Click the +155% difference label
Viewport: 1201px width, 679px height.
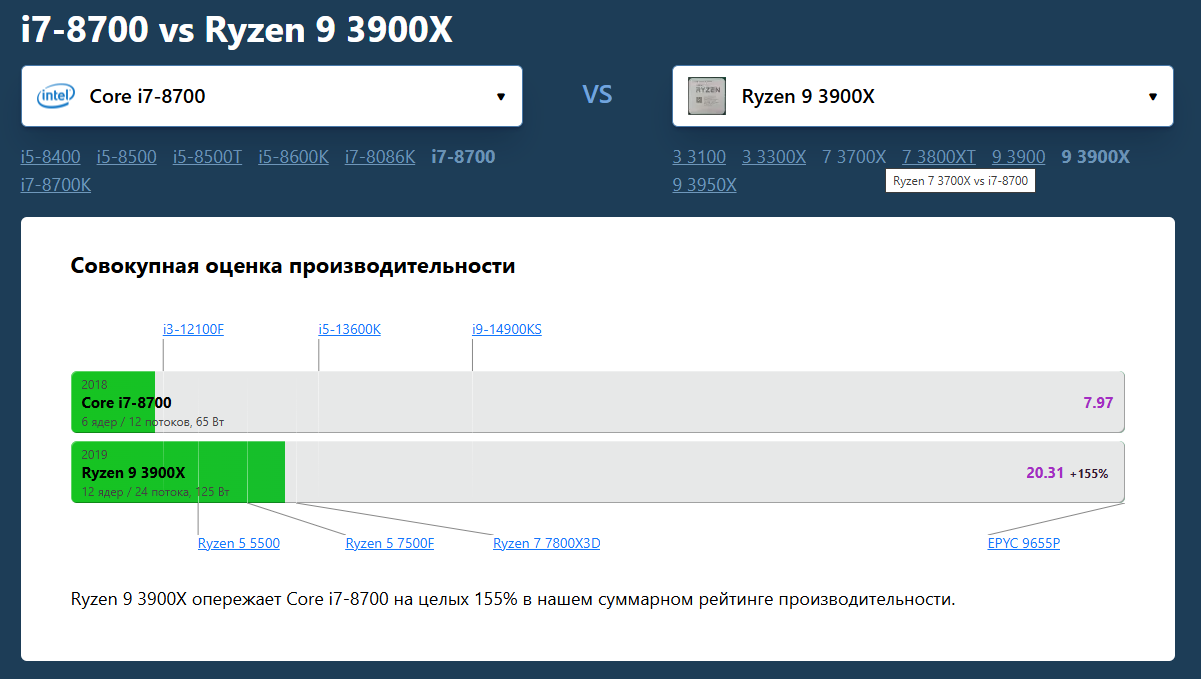(1089, 474)
